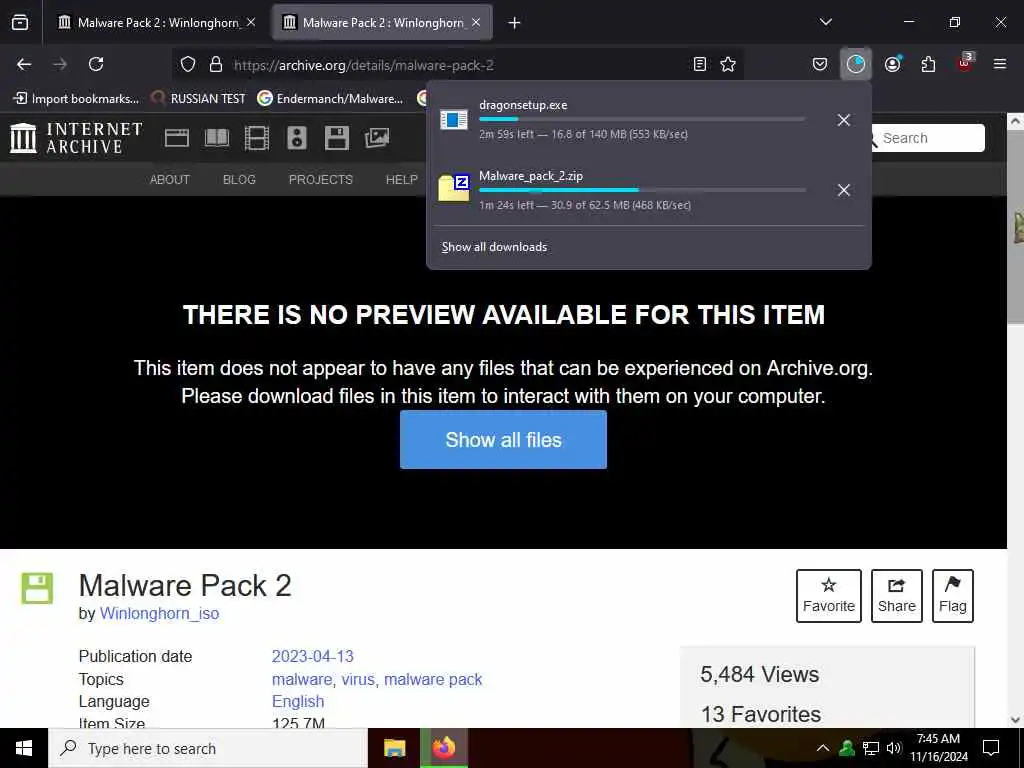Click the dragonsetup.exe progress bar
Viewport: 1024px width, 768px height.
point(642,119)
